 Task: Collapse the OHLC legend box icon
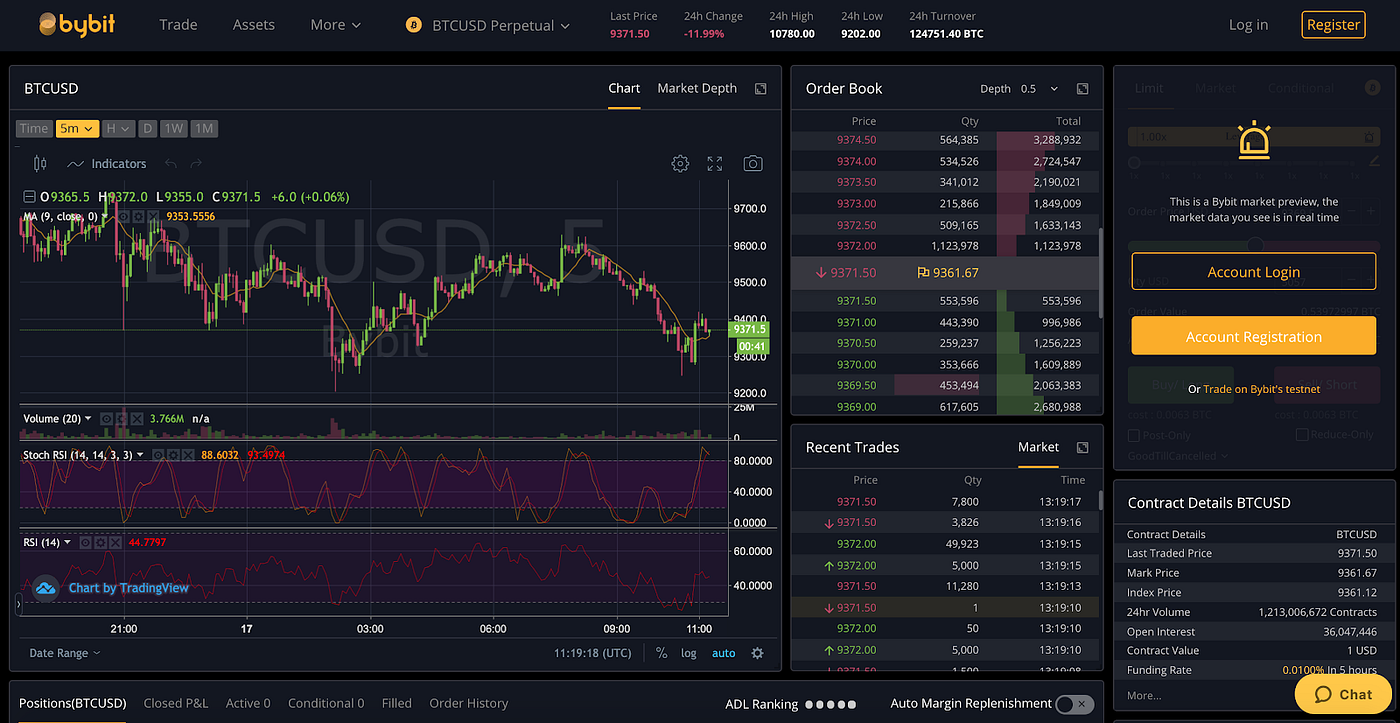[x=30, y=197]
